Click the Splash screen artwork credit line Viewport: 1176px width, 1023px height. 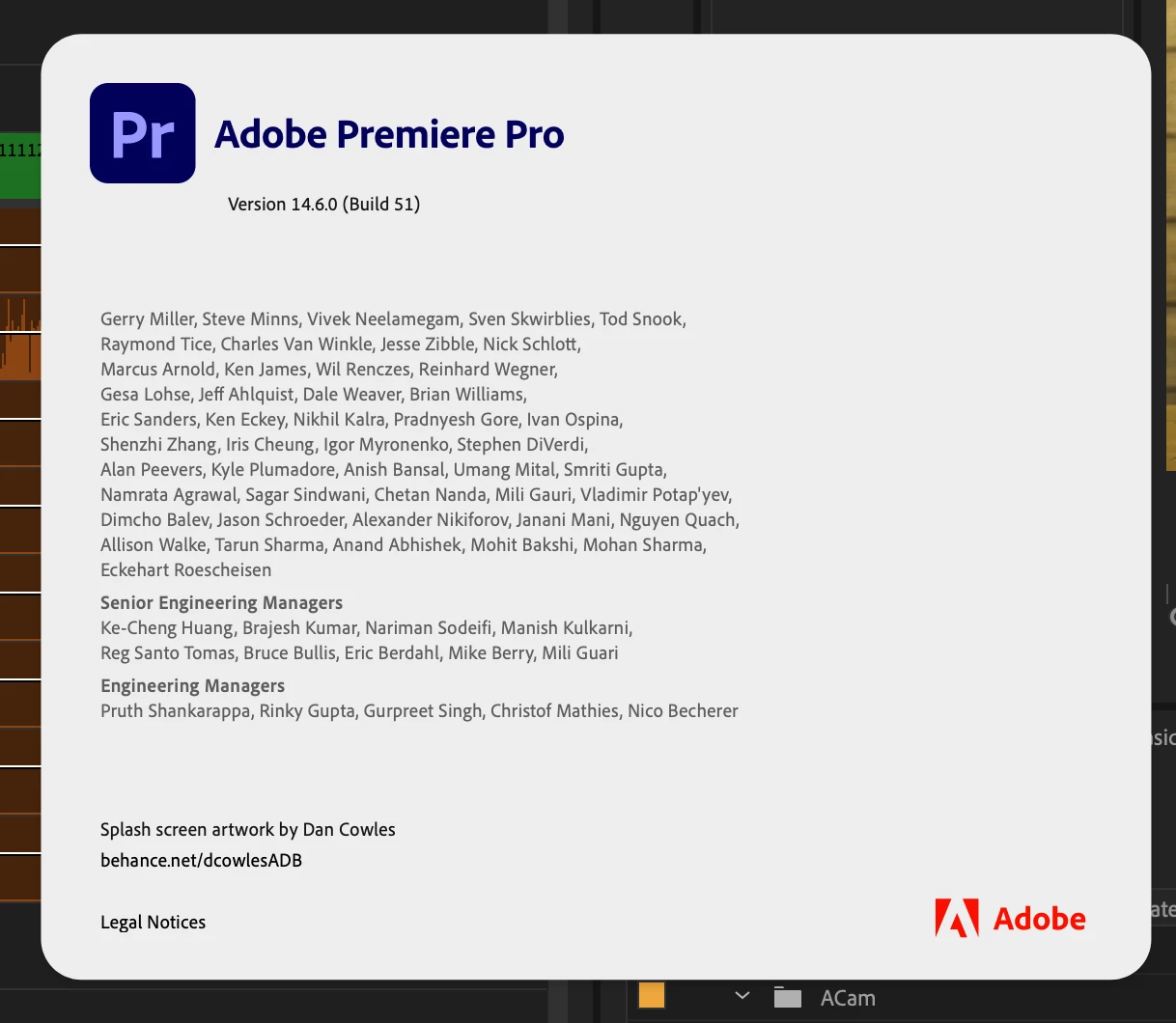(x=248, y=829)
